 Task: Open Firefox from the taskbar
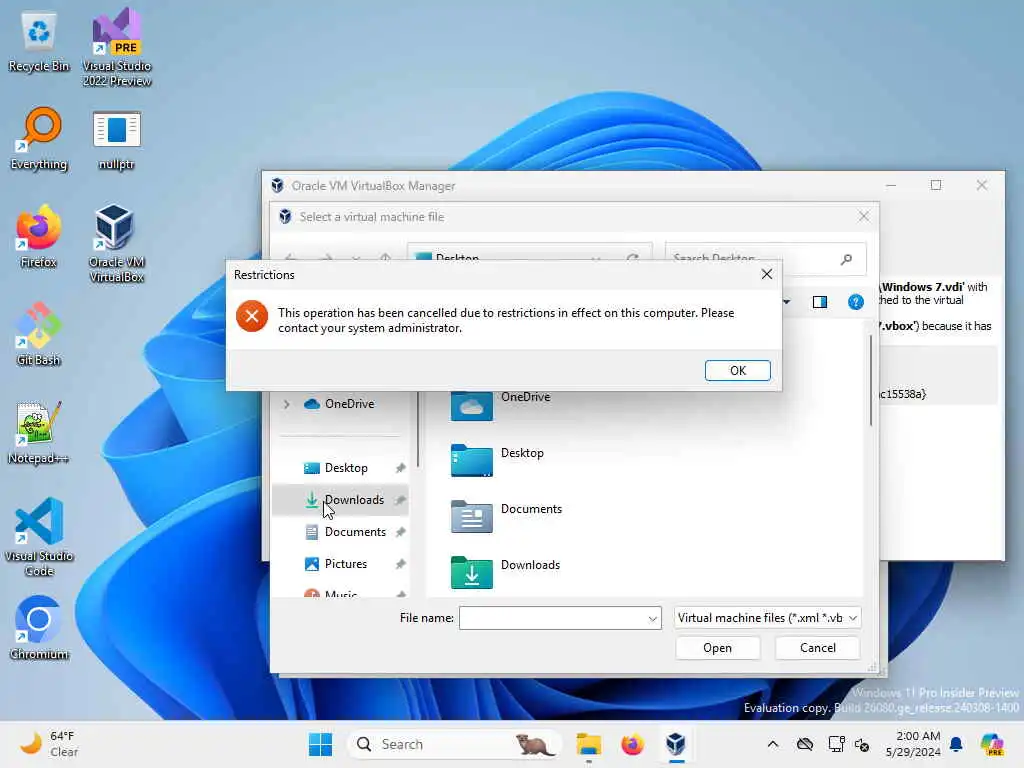coord(632,744)
